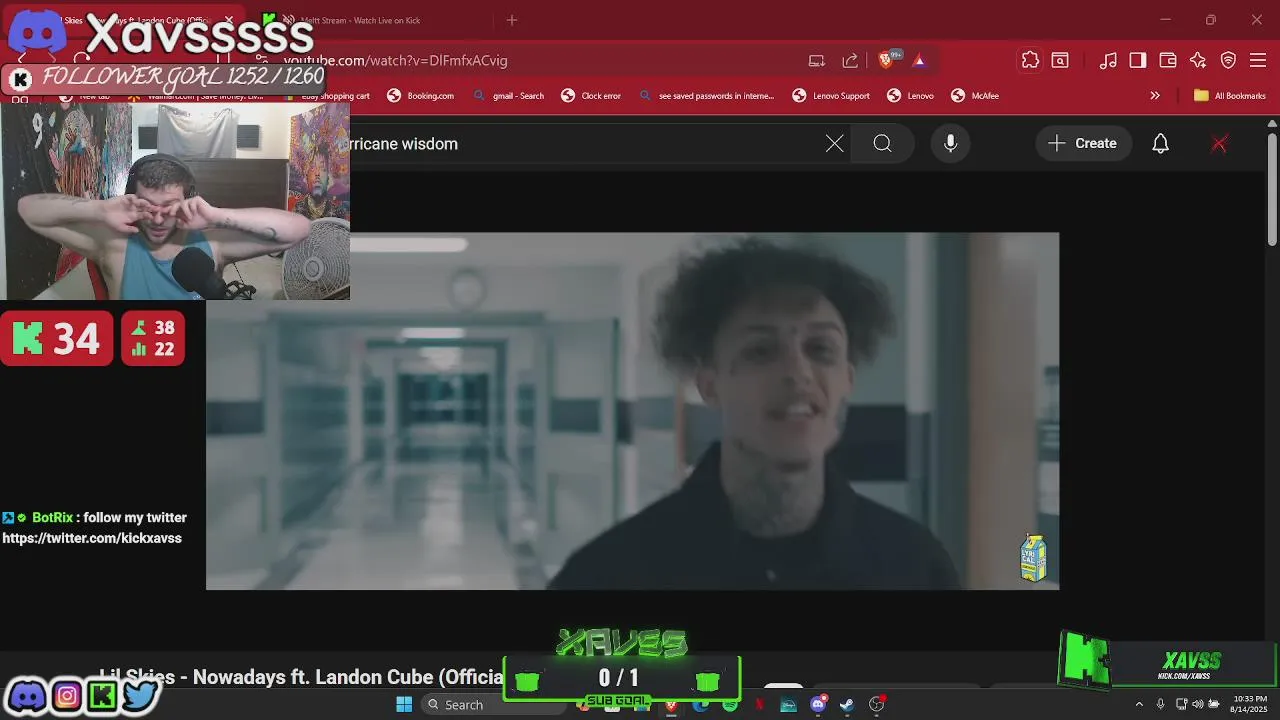Open the Booking.com bookmark
This screenshot has width=1280, height=720.
(x=421, y=96)
